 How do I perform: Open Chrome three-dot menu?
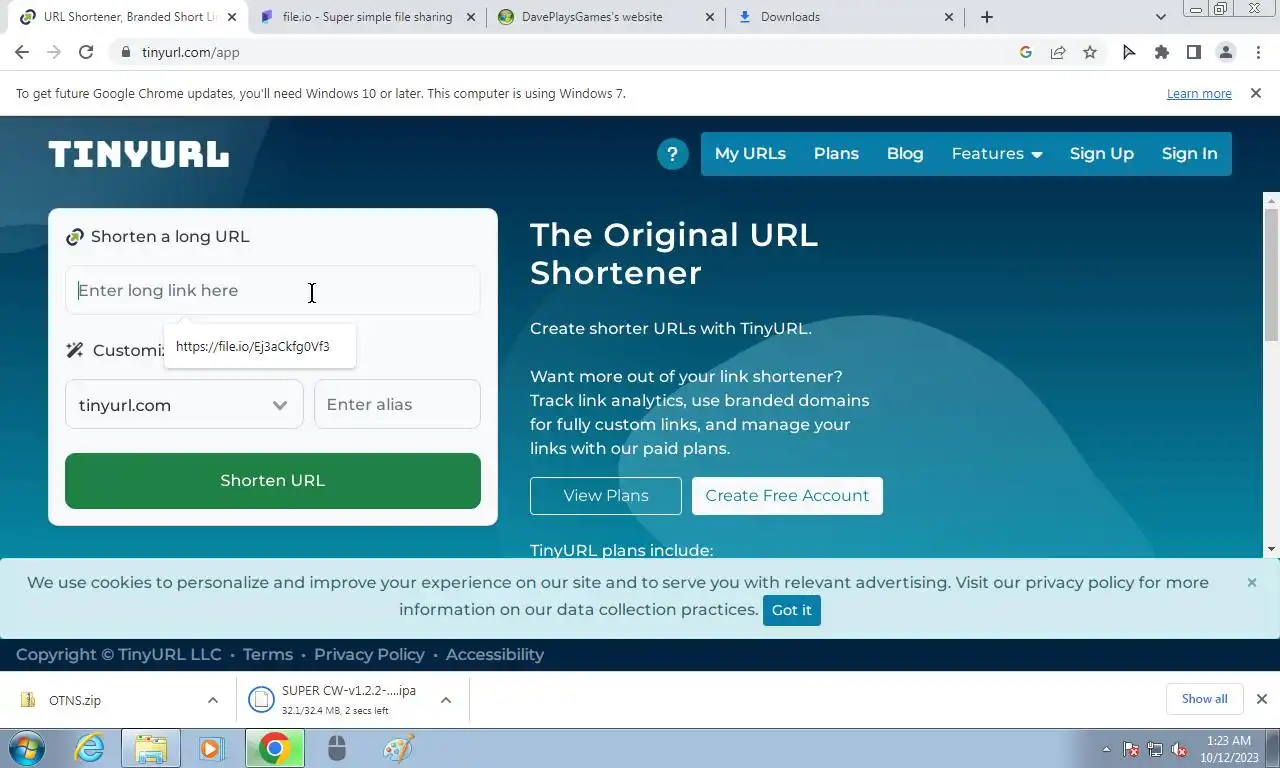pos(1257,52)
